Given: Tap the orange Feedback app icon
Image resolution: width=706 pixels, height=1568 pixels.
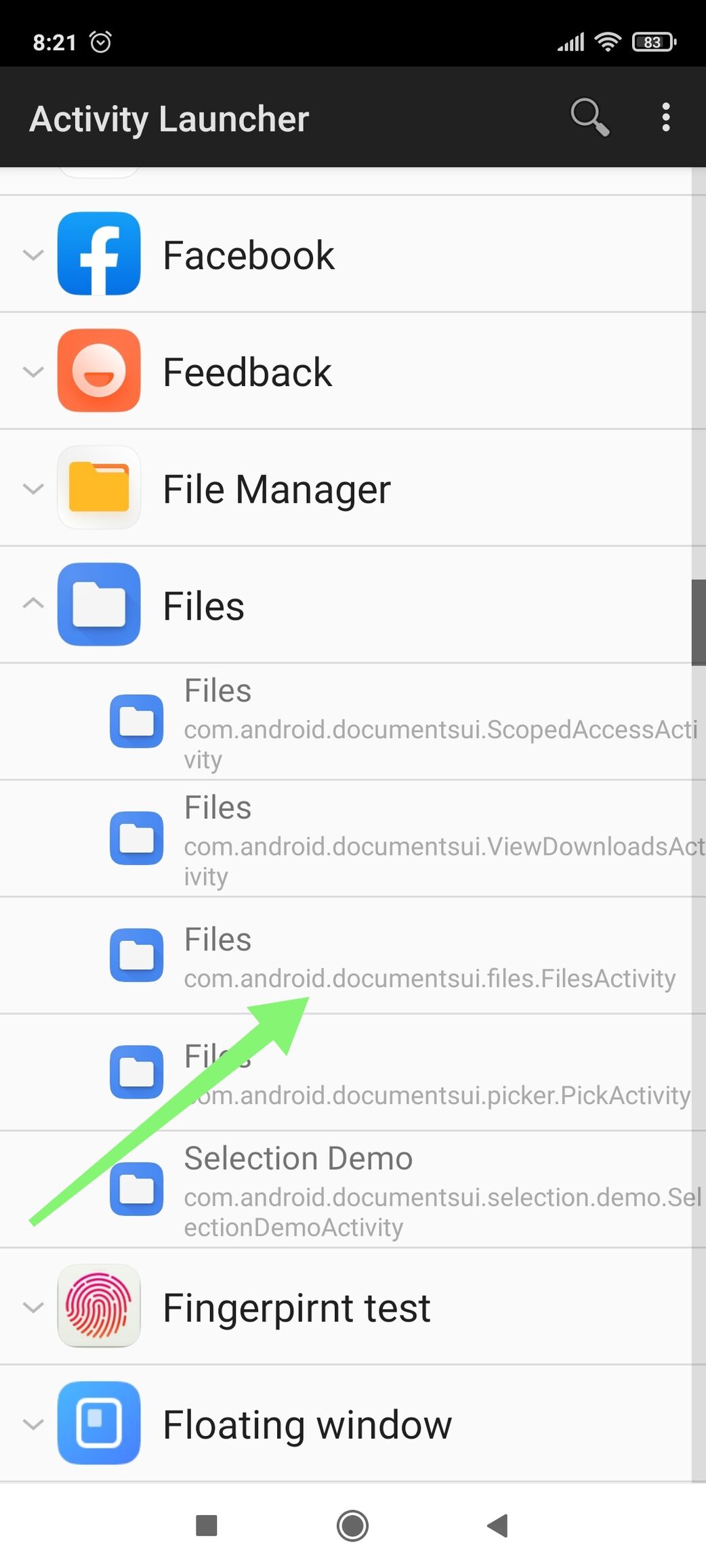Looking at the screenshot, I should (x=99, y=370).
